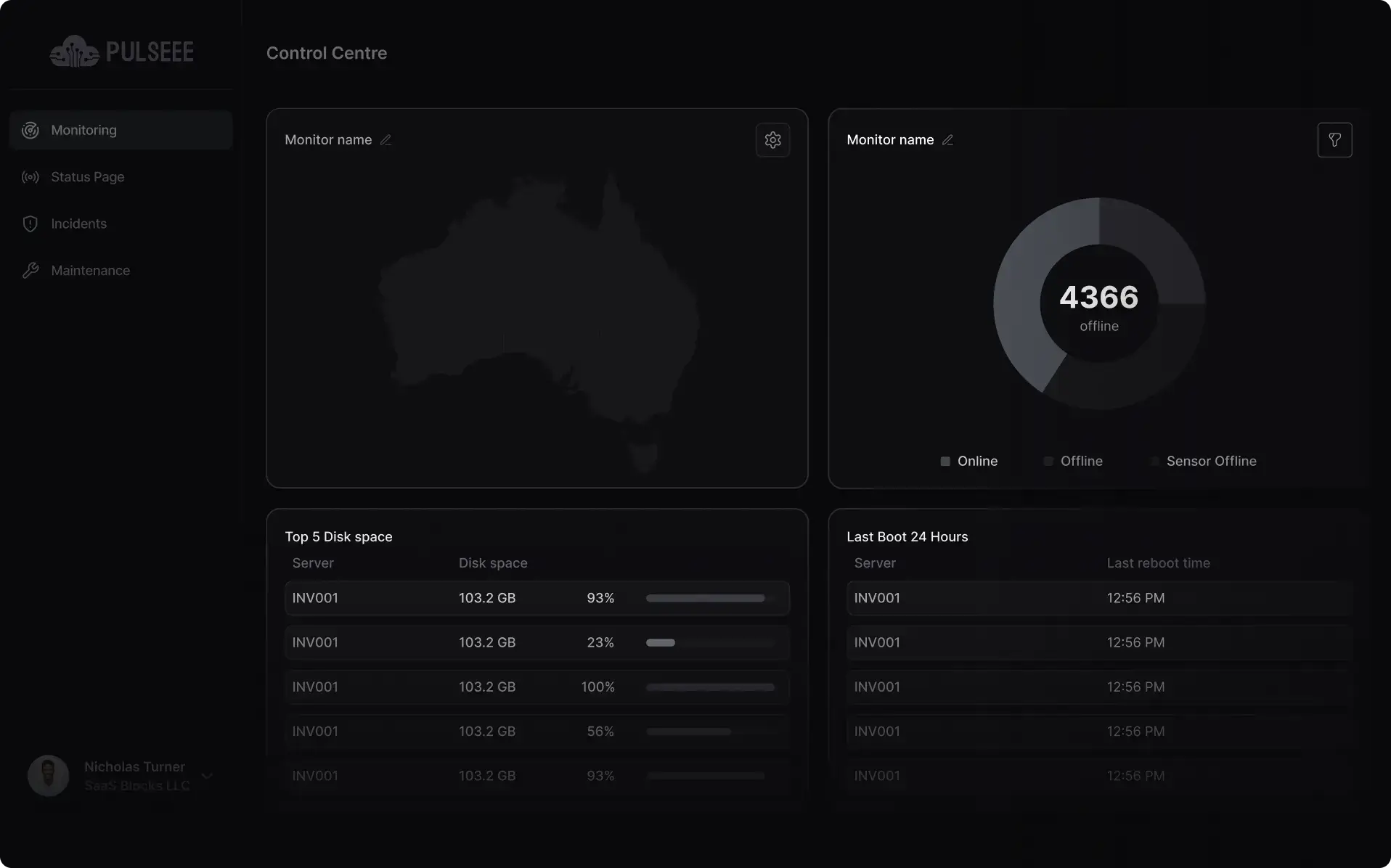This screenshot has height=868, width=1391.
Task: Toggle the Sensor Offline legend item
Action: pos(1204,462)
